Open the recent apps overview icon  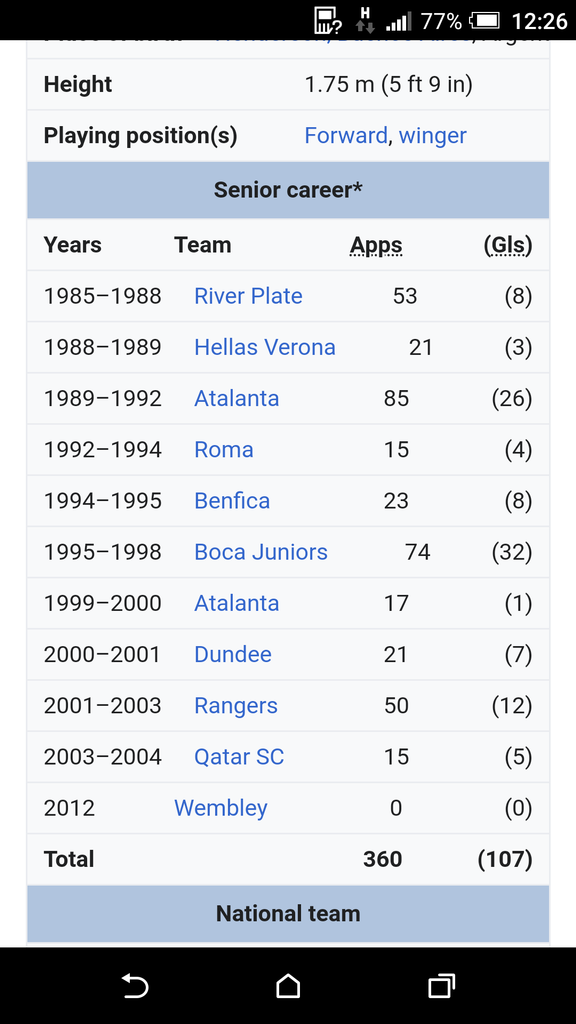(441, 985)
